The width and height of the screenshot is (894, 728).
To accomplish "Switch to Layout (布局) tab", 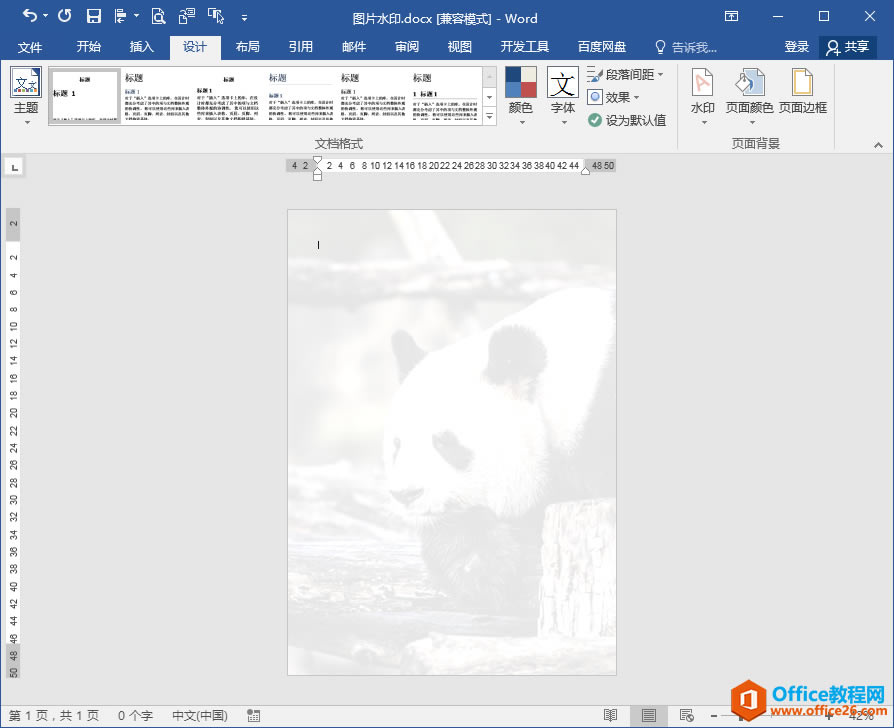I will pyautogui.click(x=247, y=47).
